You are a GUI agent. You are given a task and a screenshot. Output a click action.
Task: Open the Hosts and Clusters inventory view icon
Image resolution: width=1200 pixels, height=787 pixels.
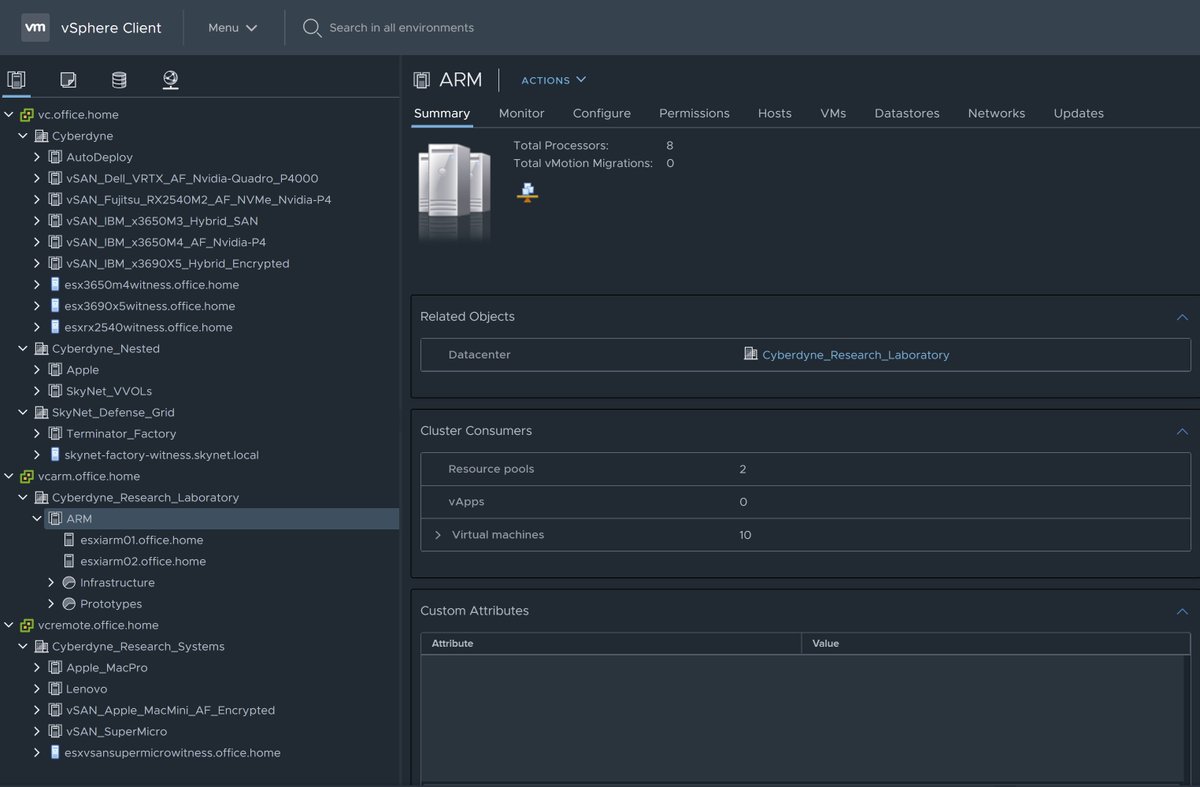[x=16, y=80]
